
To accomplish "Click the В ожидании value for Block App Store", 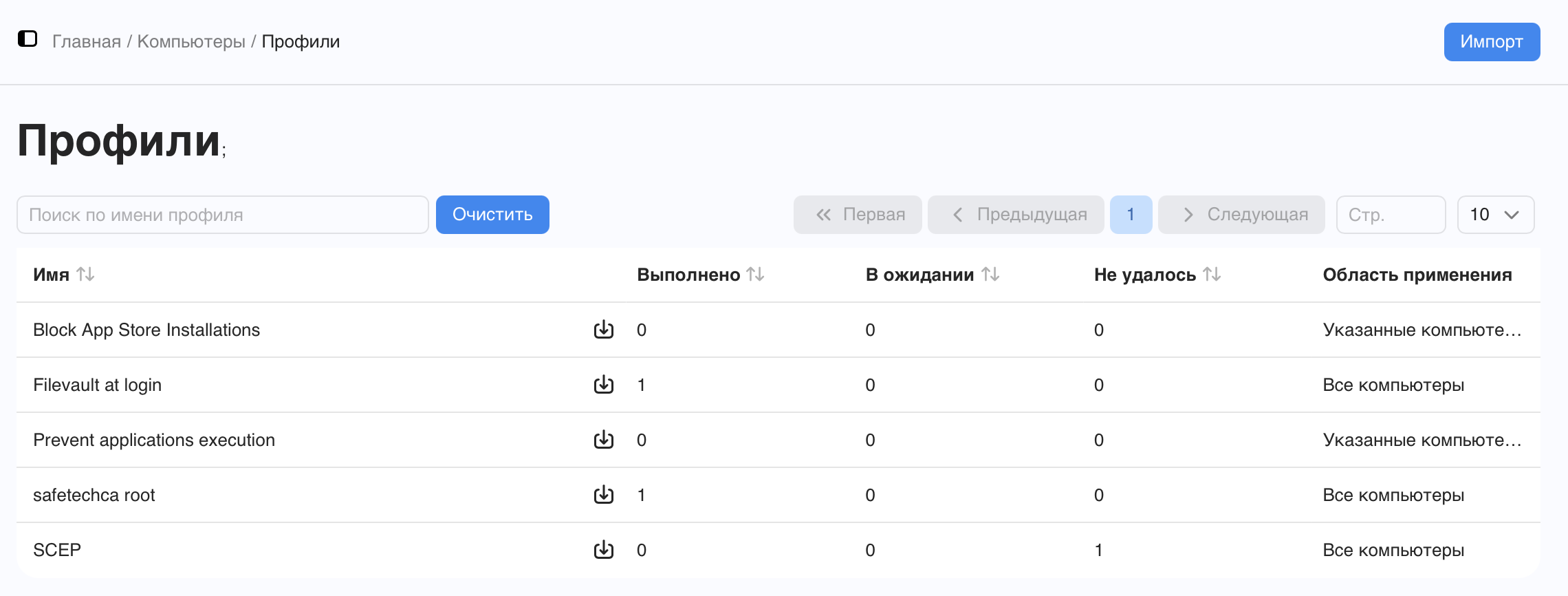I will click(870, 330).
